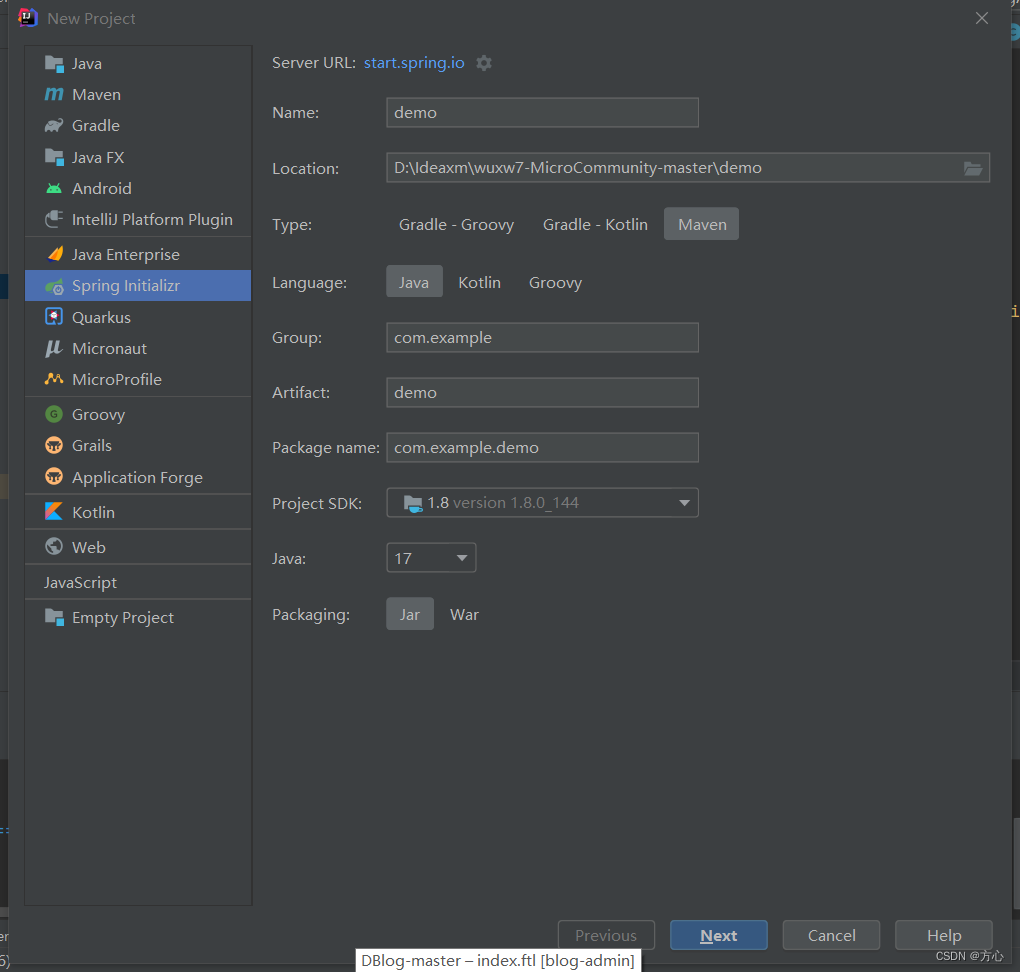Select Java in the project list
The width and height of the screenshot is (1020, 972).
tap(138, 64)
